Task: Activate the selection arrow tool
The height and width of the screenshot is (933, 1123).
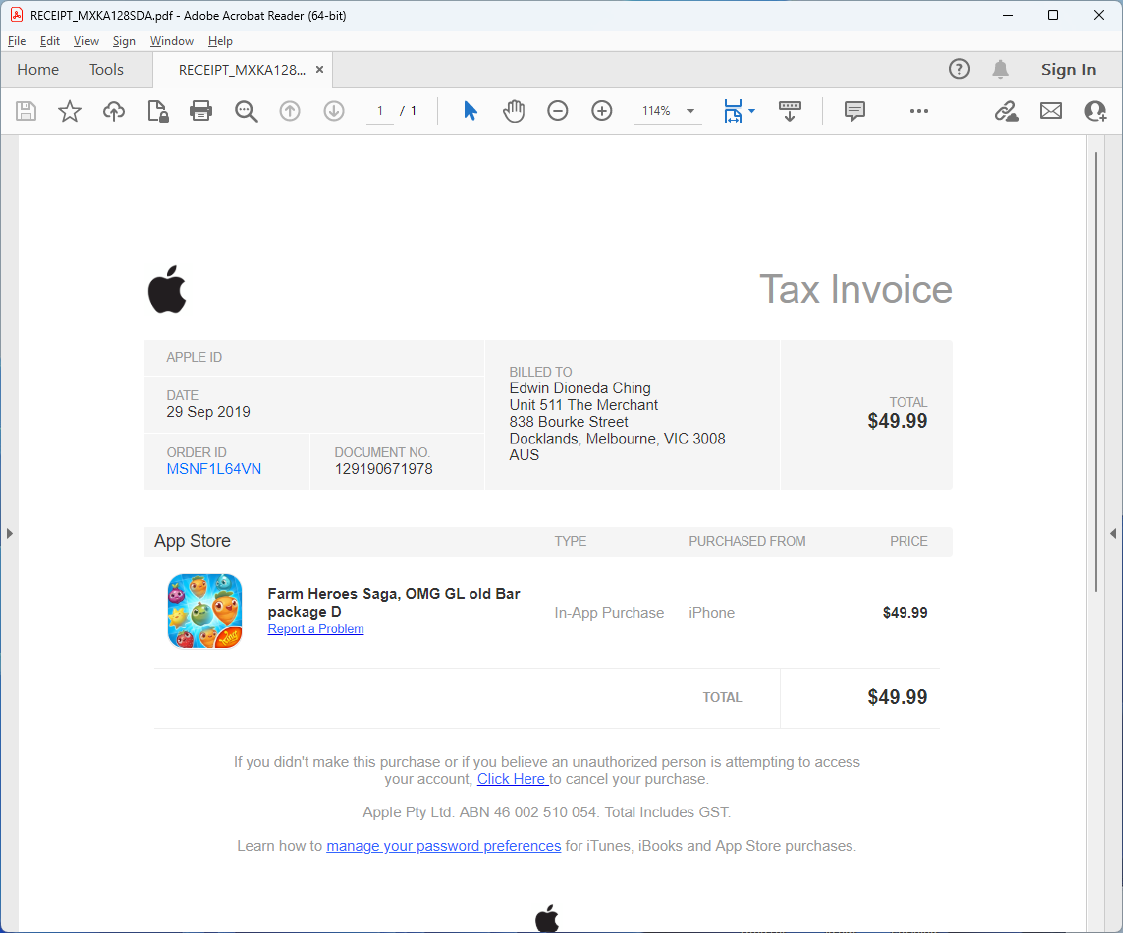Action: (x=470, y=111)
